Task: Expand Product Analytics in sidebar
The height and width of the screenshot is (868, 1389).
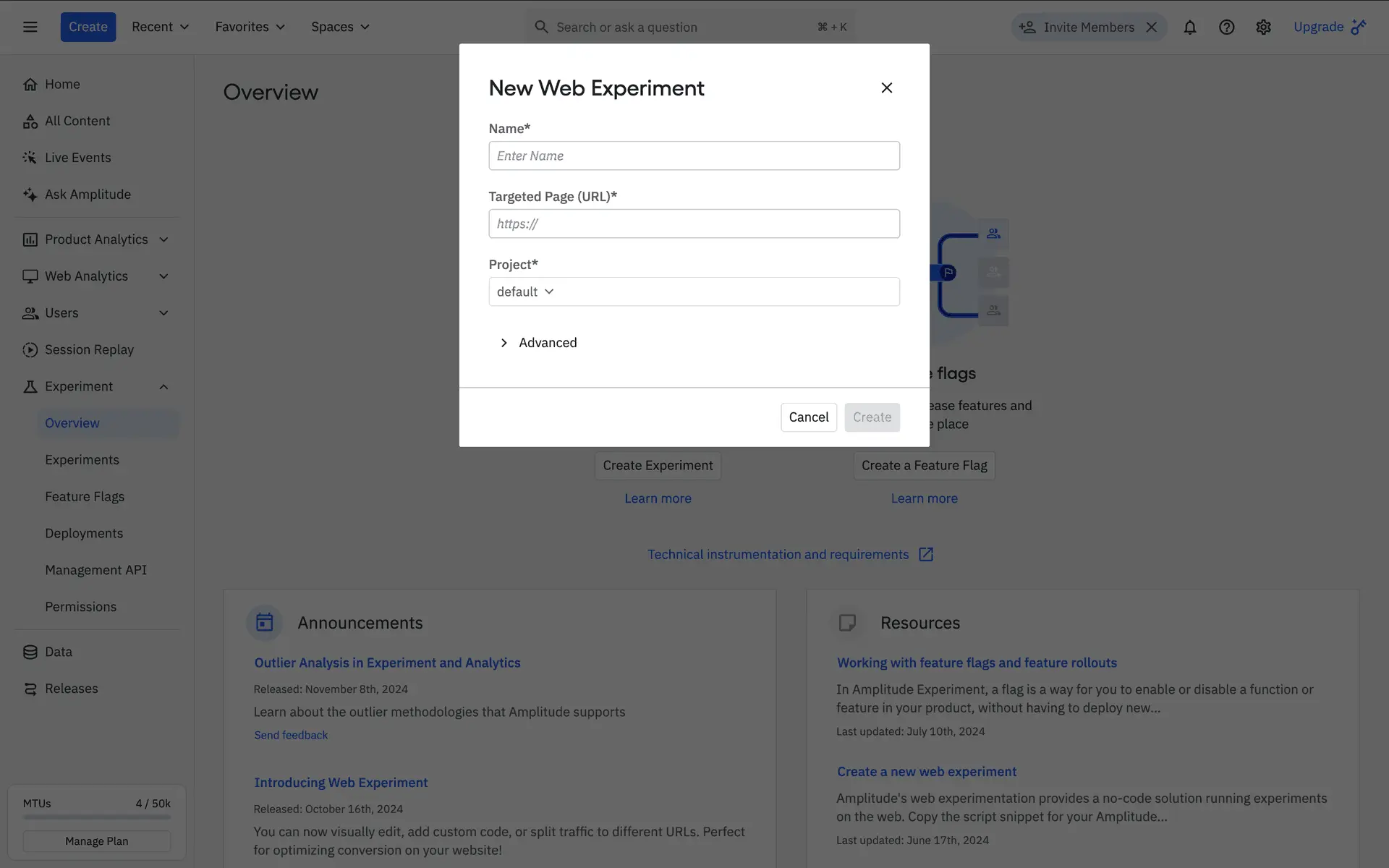Action: [163, 239]
